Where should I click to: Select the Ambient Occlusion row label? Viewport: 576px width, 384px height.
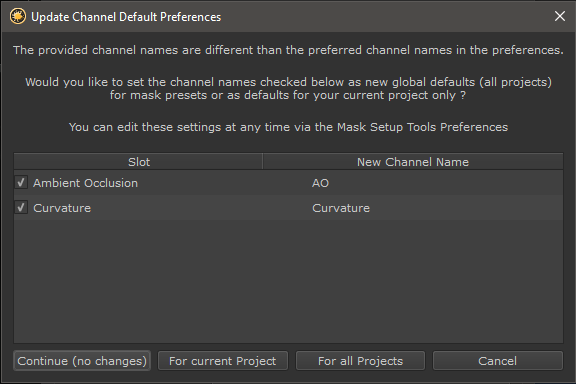pyautogui.click(x=85, y=183)
